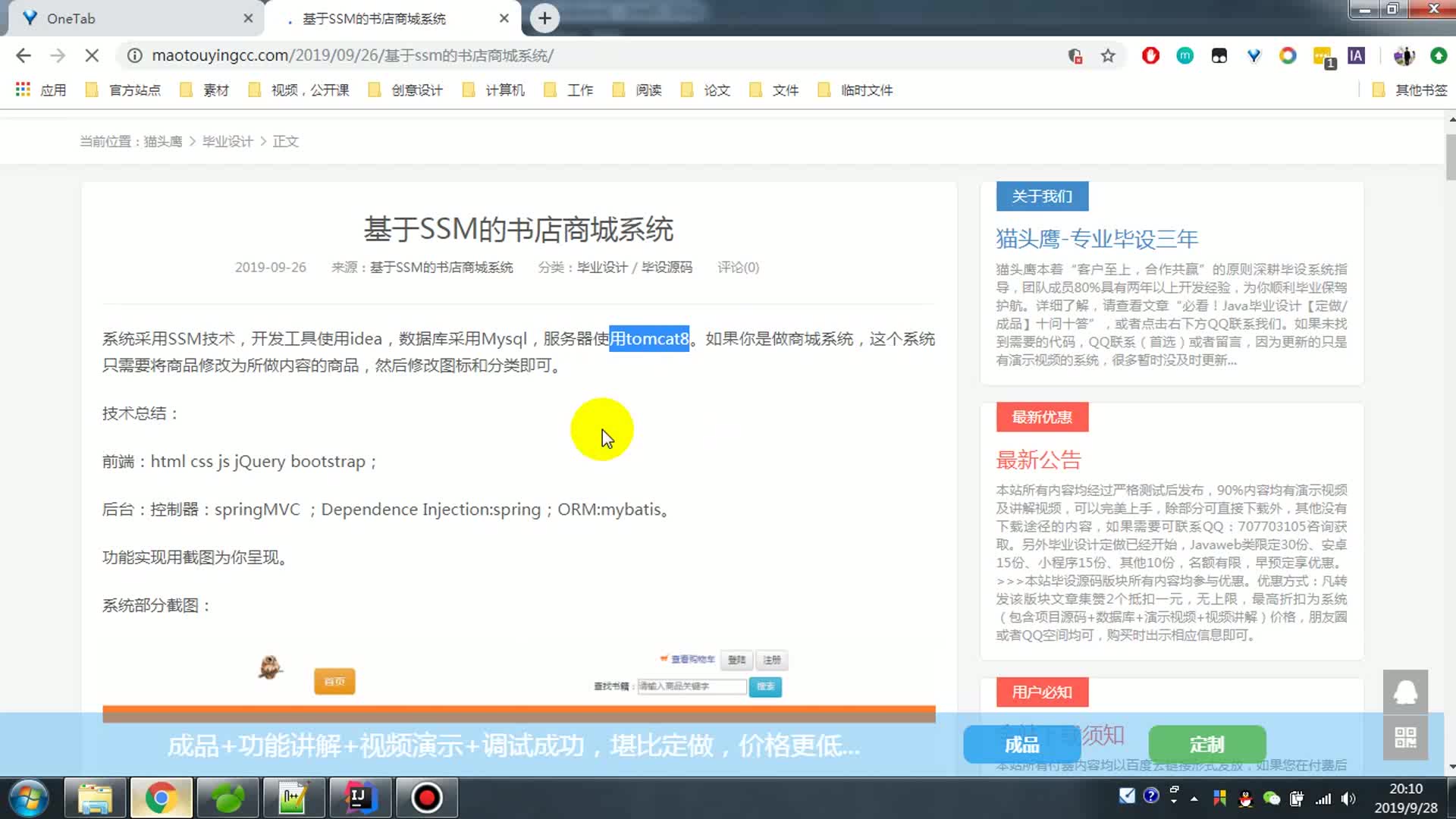The height and width of the screenshot is (819, 1456).
Task: Click the QQ contact floating icon
Action: click(x=1405, y=692)
